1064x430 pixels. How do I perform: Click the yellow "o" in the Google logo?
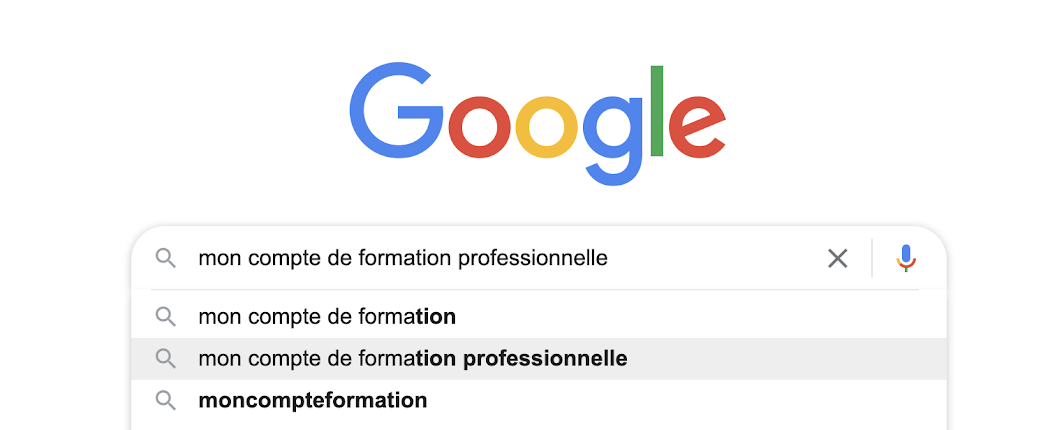click(x=547, y=128)
